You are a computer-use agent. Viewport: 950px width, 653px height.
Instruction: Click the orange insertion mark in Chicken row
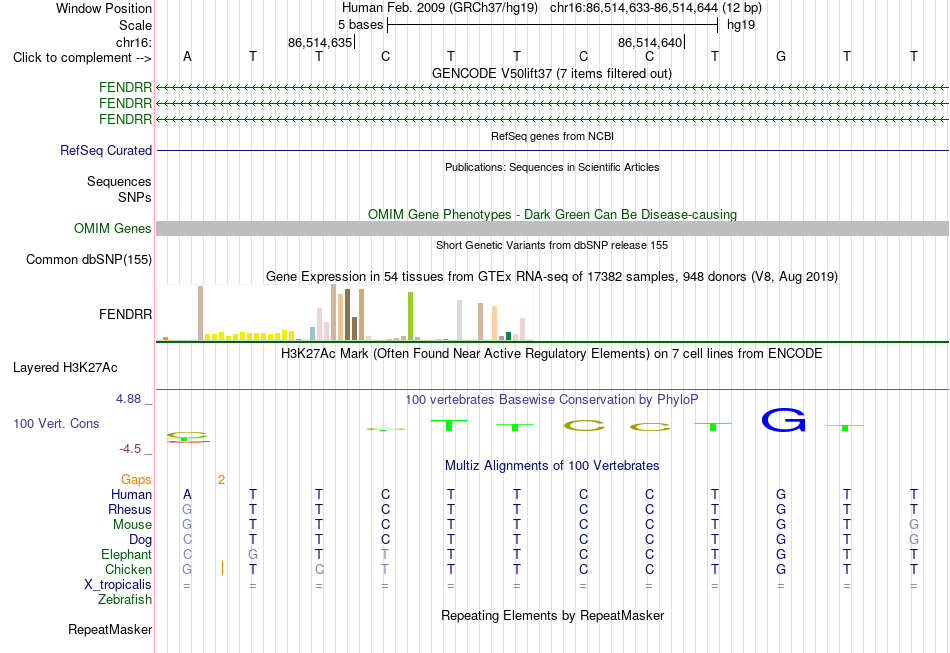pos(222,568)
